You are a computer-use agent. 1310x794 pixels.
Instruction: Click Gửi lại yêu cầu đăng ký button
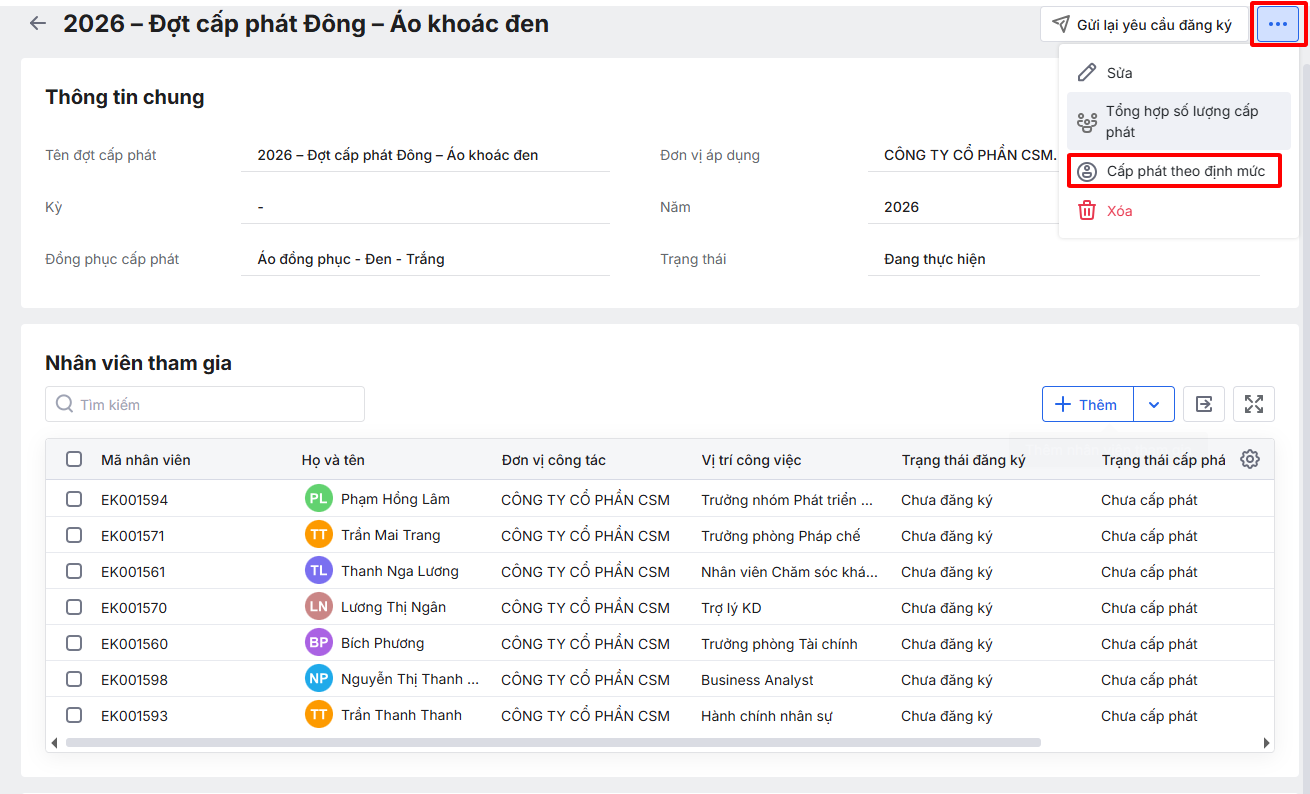pos(1143,25)
